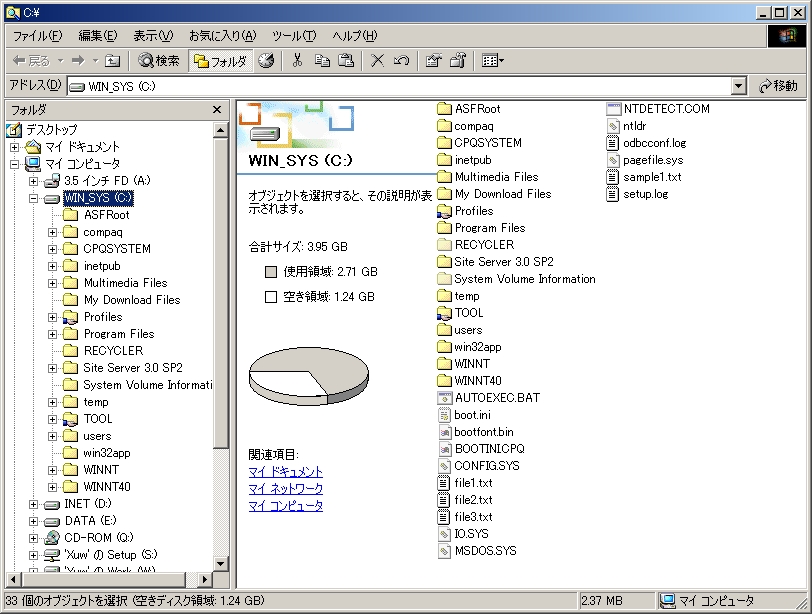
Task: Expand the compaq folder in tree
Action: (53, 232)
